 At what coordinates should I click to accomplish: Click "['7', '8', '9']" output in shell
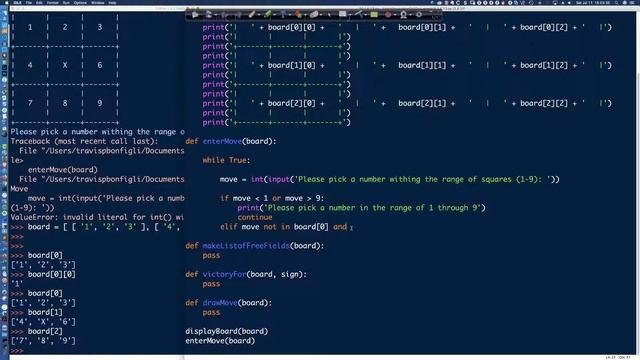pyautogui.click(x=43, y=341)
